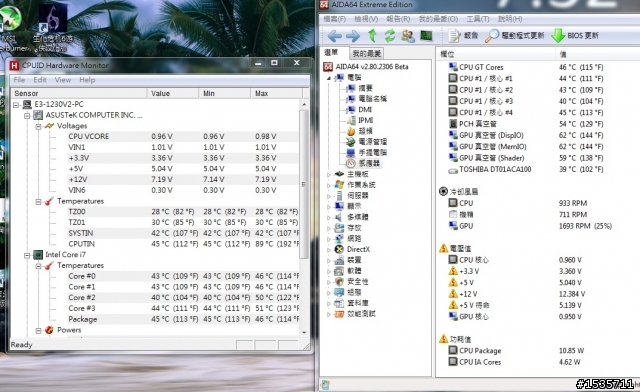
Task: Collapse the 電腦 node in AIDA64 tree
Action: coord(329,78)
